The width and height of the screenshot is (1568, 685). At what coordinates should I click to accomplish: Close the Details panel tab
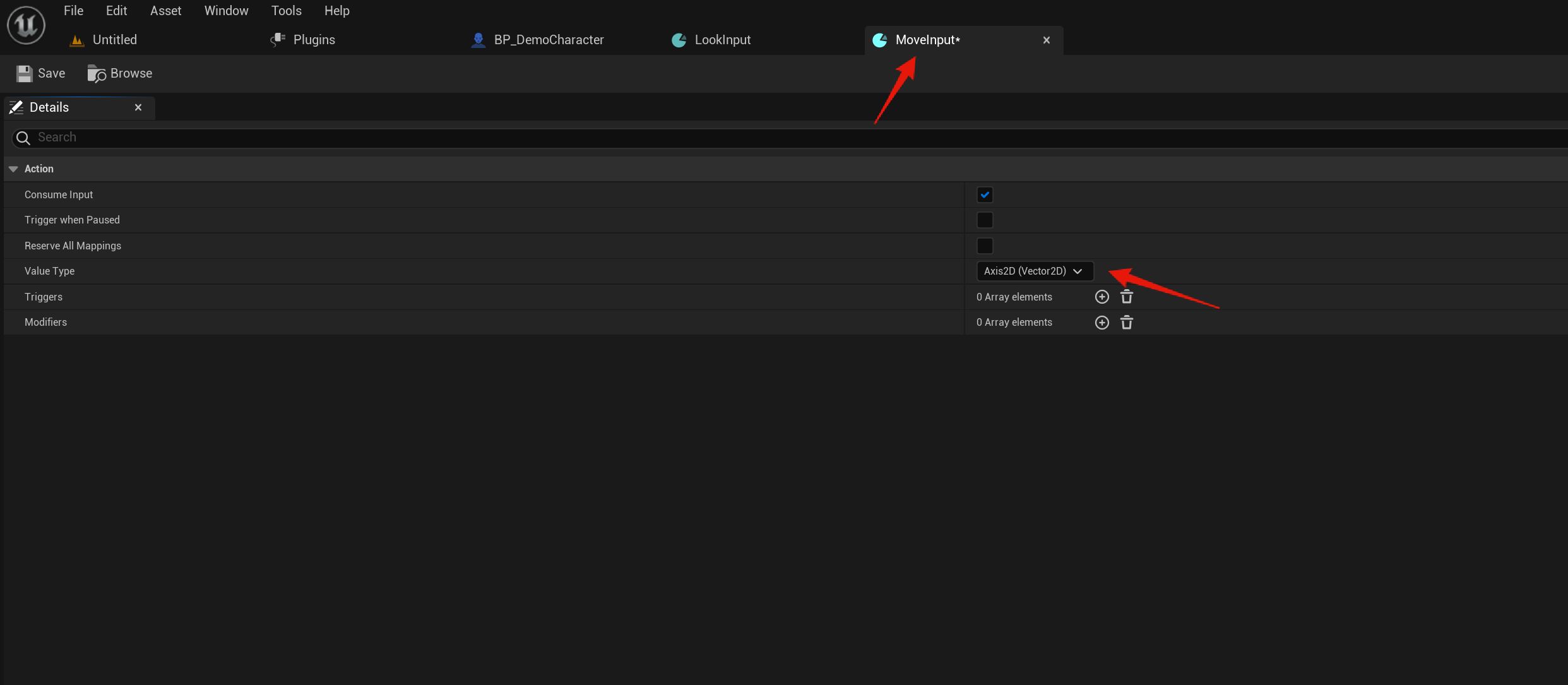(x=138, y=107)
